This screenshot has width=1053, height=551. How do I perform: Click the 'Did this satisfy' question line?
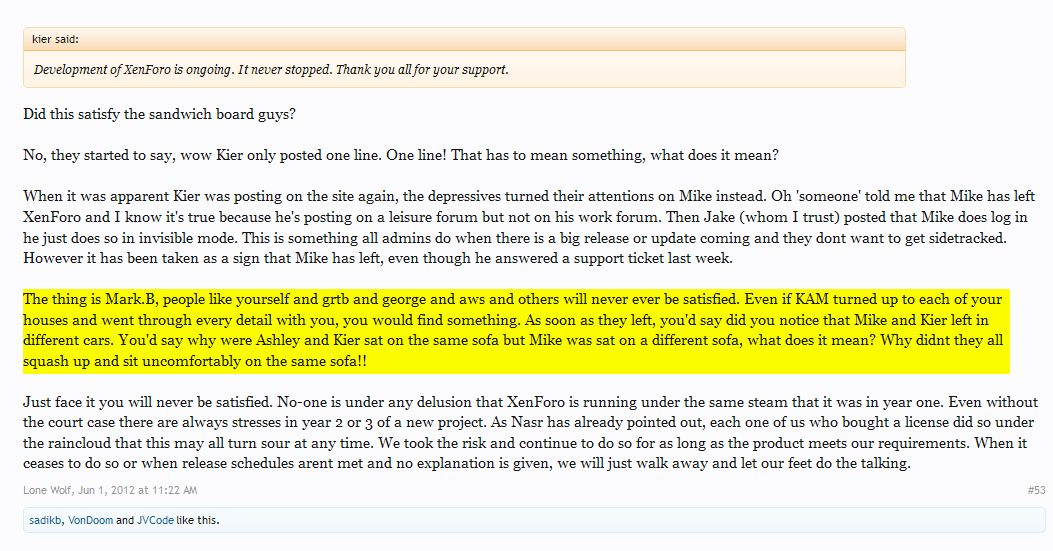tap(159, 114)
